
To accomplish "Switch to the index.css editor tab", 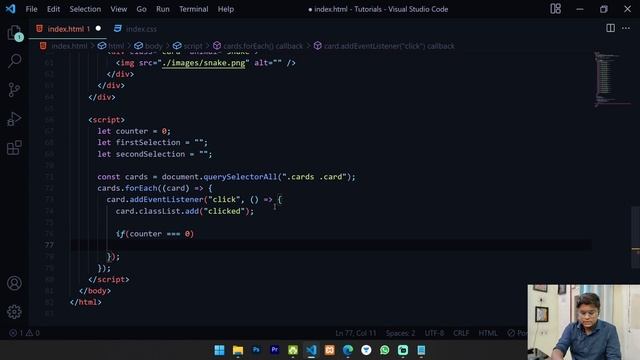I will (x=136, y=29).
